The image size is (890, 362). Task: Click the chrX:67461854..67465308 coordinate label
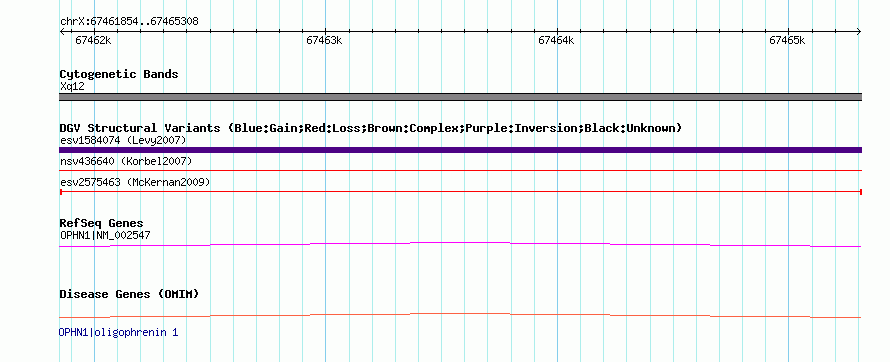(x=129, y=22)
